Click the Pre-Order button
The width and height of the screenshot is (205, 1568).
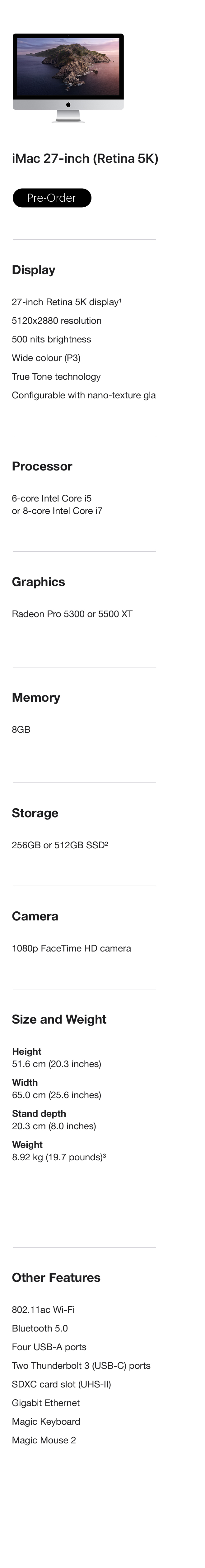(x=52, y=198)
